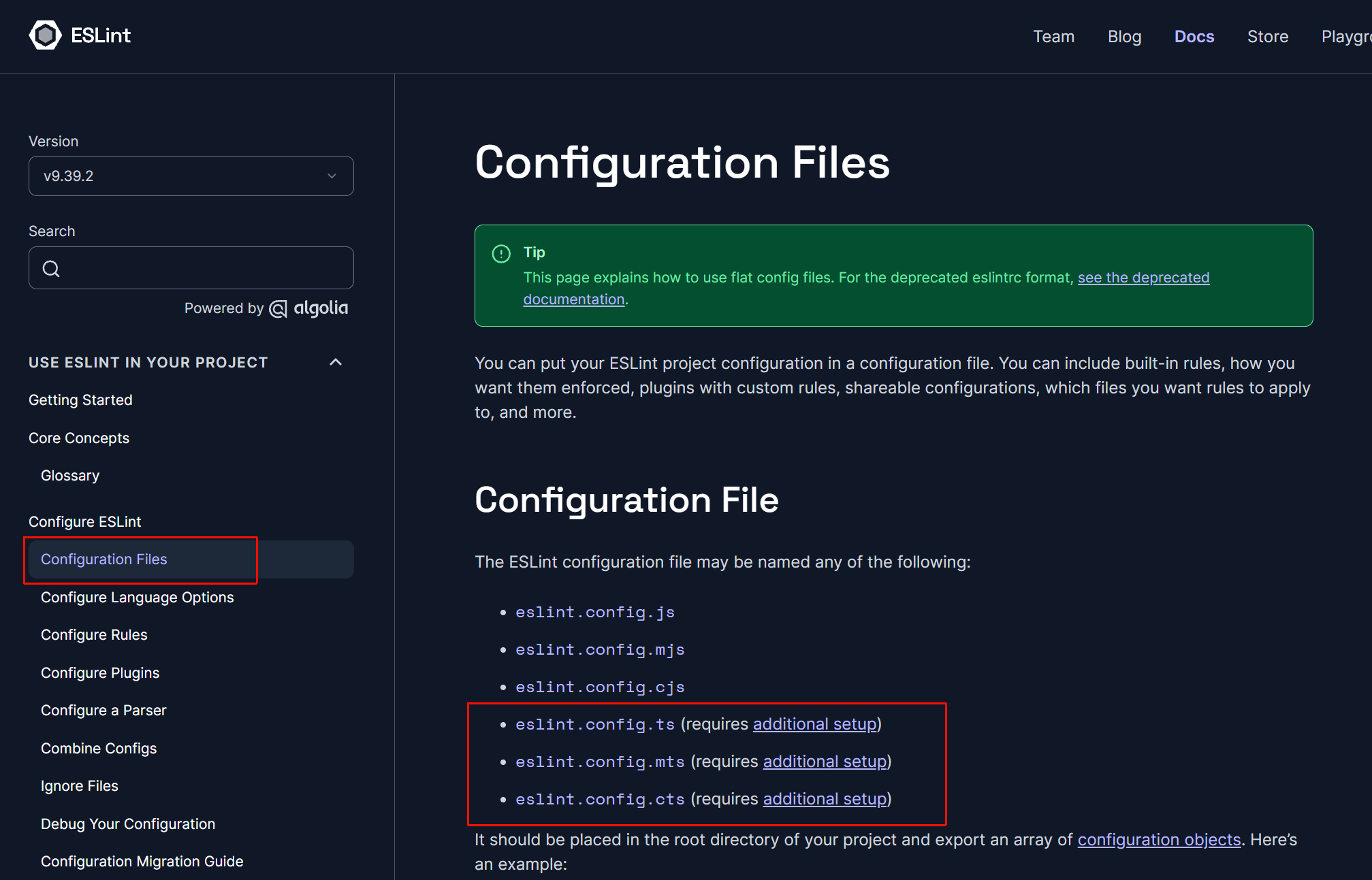Click the search magnifier icon
This screenshot has height=880, width=1372.
pyautogui.click(x=51, y=269)
